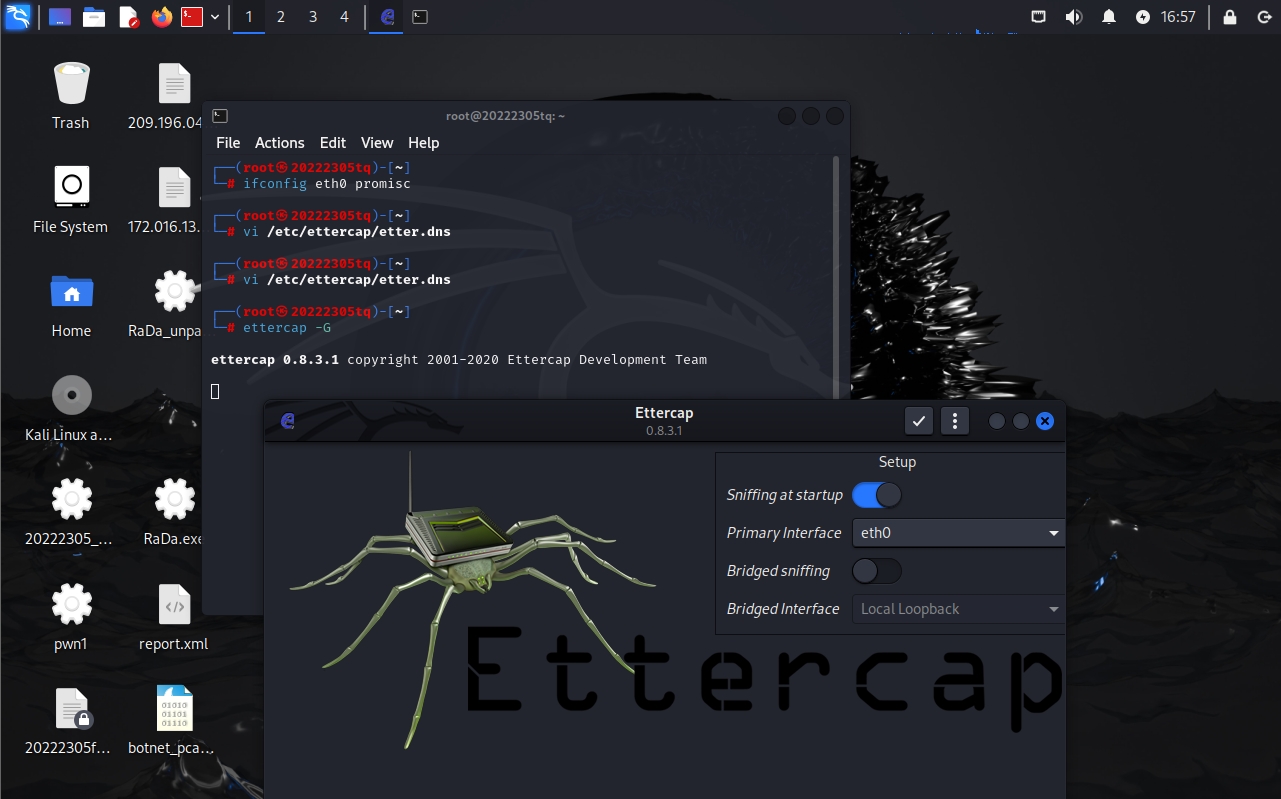Expand the terminal launcher dropdown arrow

pyautogui.click(x=215, y=17)
